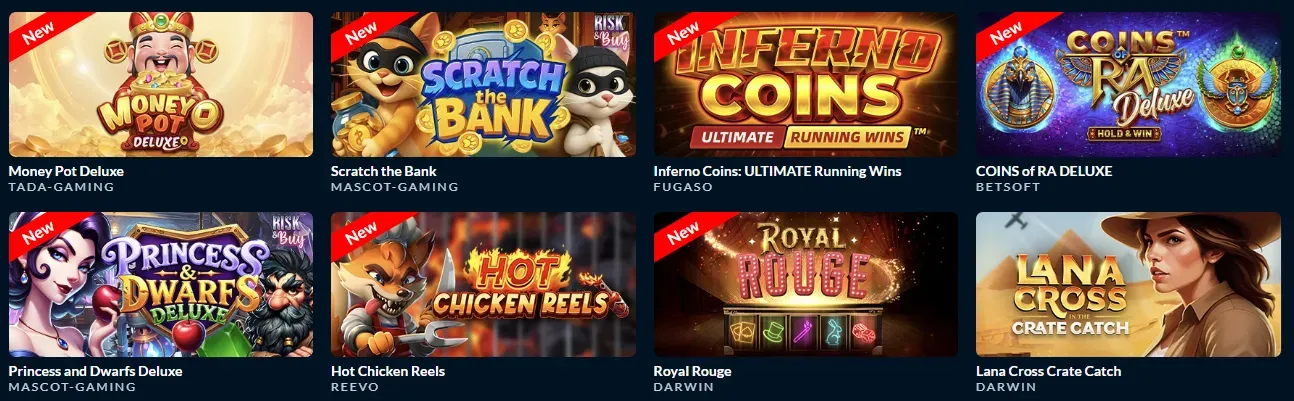The image size is (1294, 401).
Task: Open Princess & Dwarfs Deluxe game image
Action: pos(160,284)
